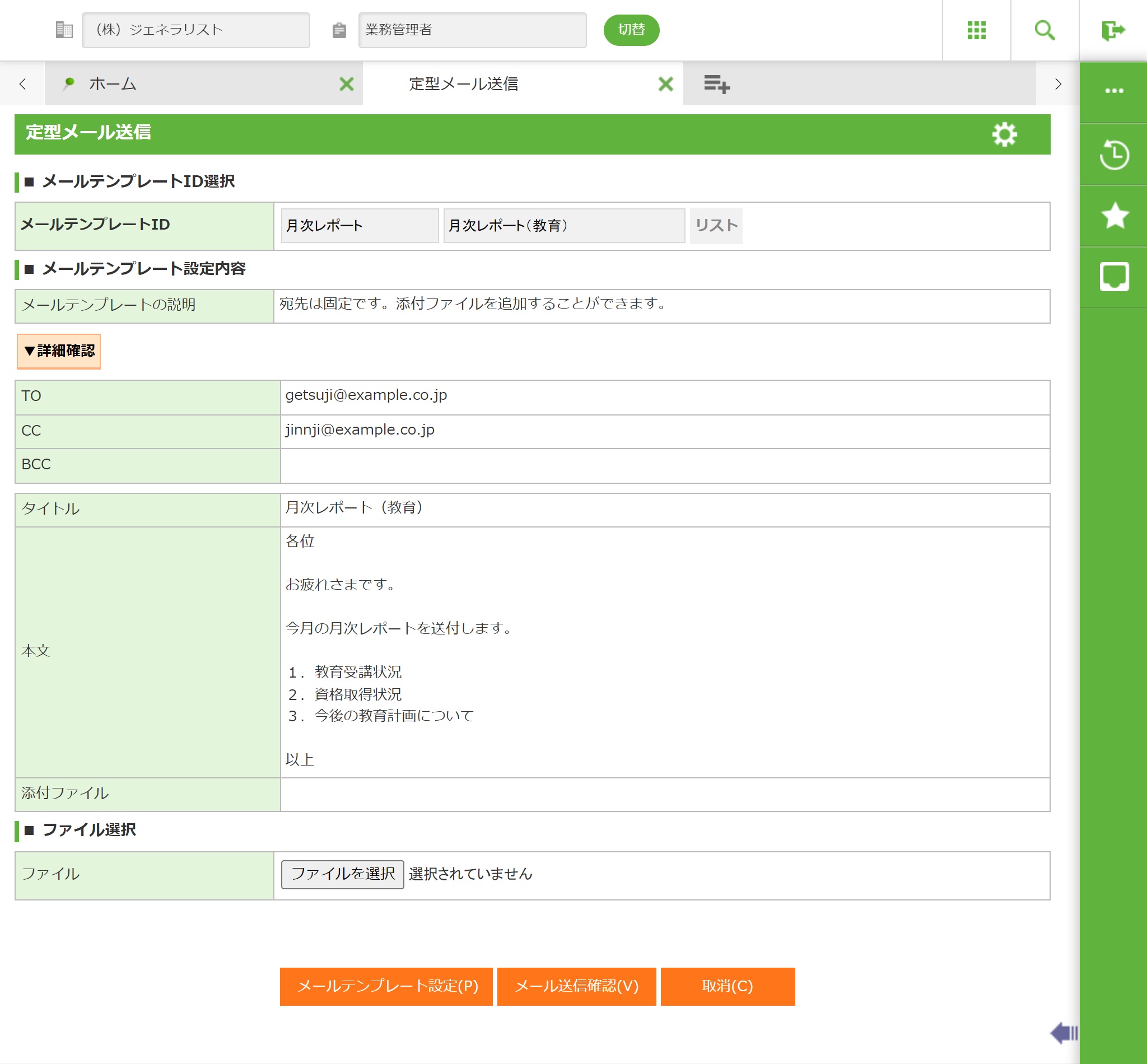The width and height of the screenshot is (1147, 1064).
Task: Open the history clock icon in sidebar
Action: coord(1113,155)
